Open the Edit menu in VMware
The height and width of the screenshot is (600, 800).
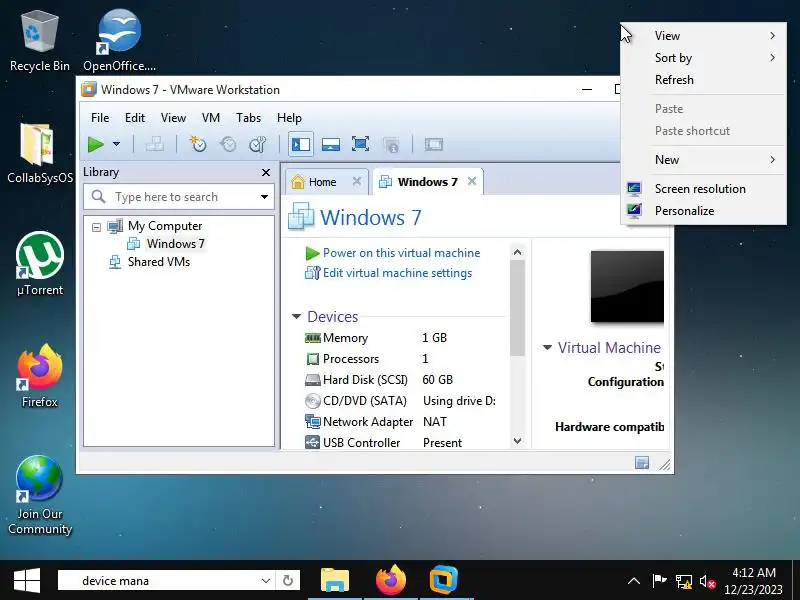pos(135,118)
